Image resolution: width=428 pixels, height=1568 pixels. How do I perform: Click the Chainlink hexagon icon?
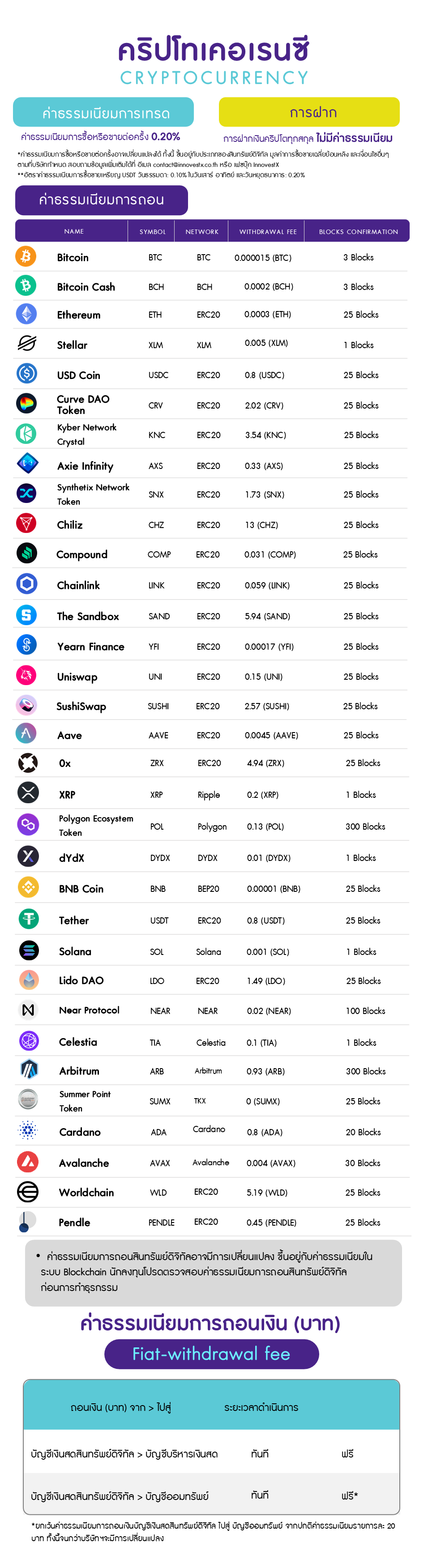(x=26, y=584)
